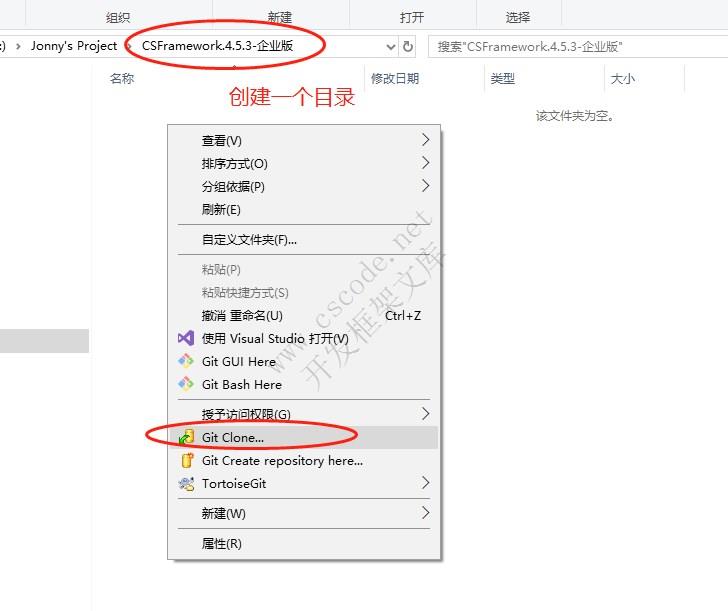Select 刷新(E) from the context menu
Screen dimensions: 728x611
tap(221, 210)
